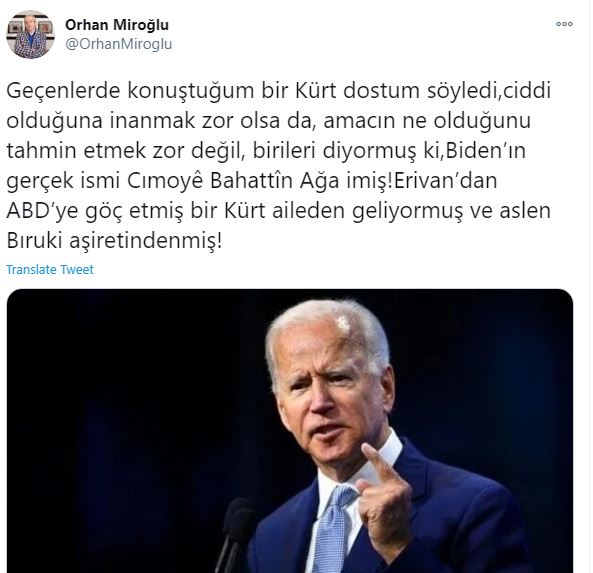Open Orhan Miroğlu's round profile avatar

pos(31,34)
